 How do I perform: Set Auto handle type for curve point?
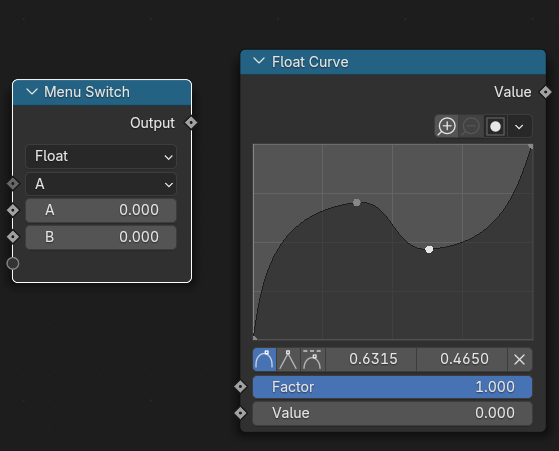(x=264, y=359)
